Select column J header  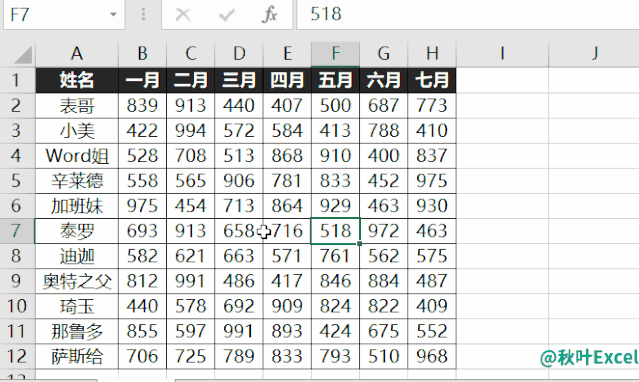(x=594, y=54)
